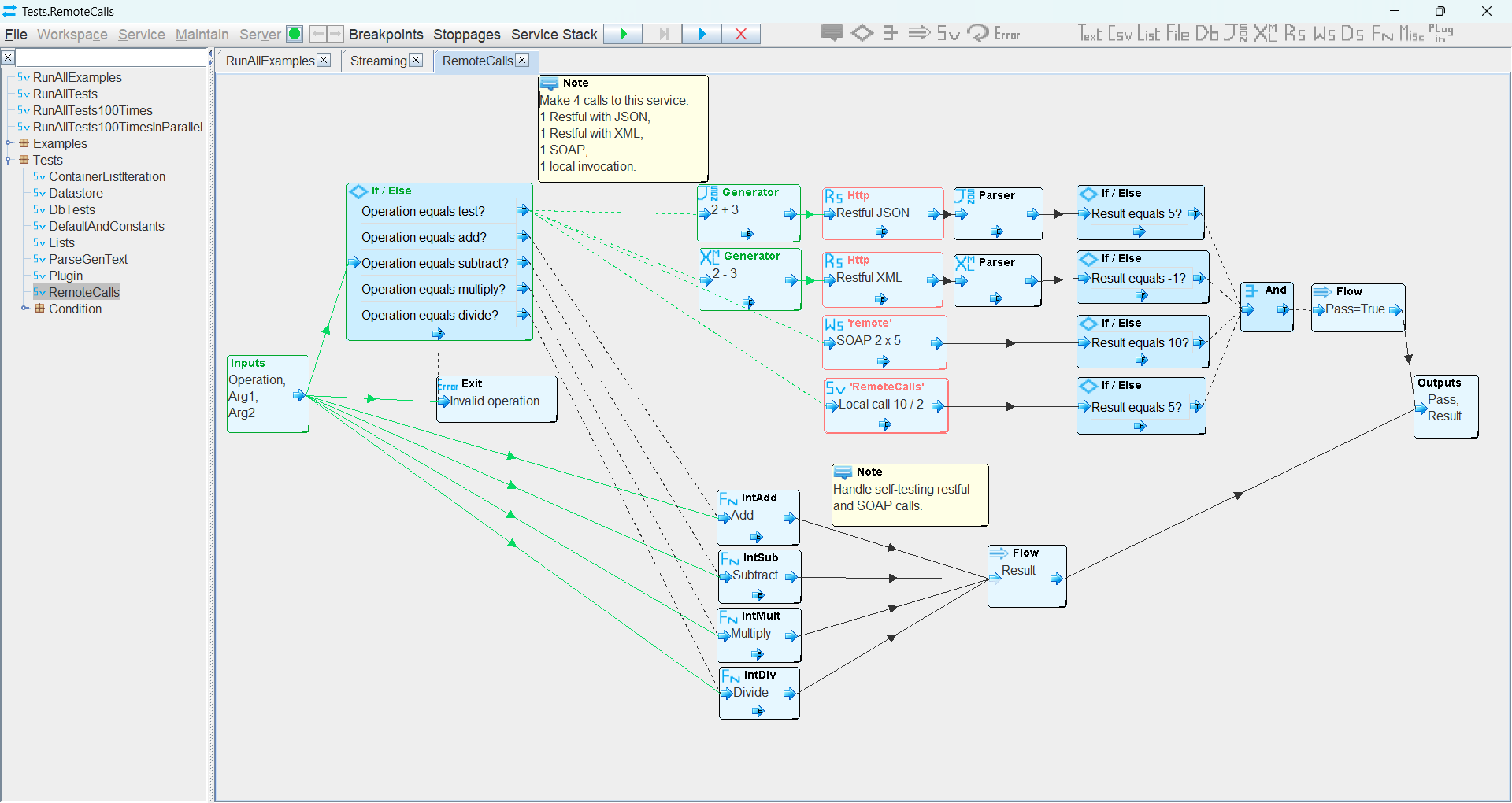Select the Text palette icon
The height and width of the screenshot is (803, 1512).
pos(1090,34)
